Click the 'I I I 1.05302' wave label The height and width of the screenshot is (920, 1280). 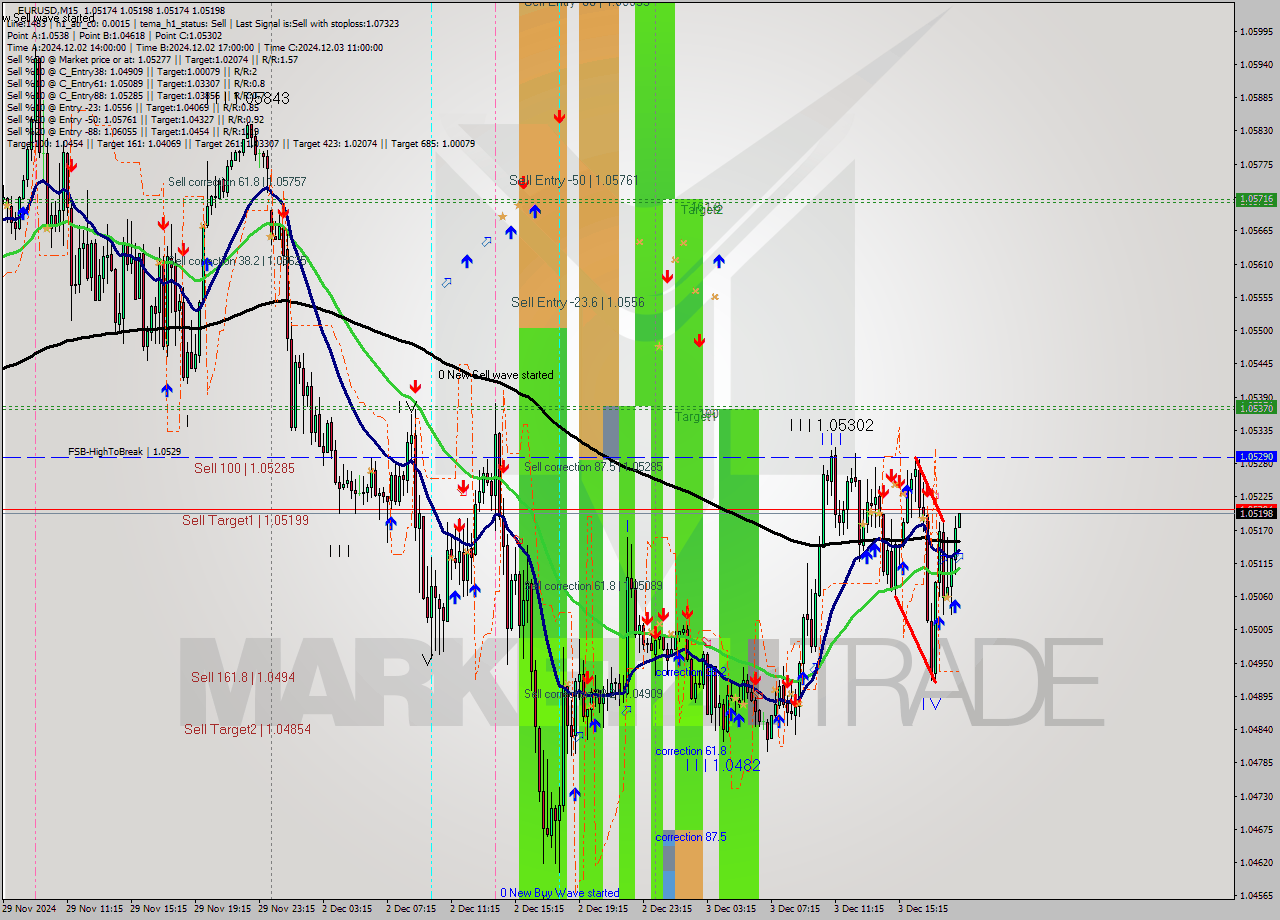832,425
